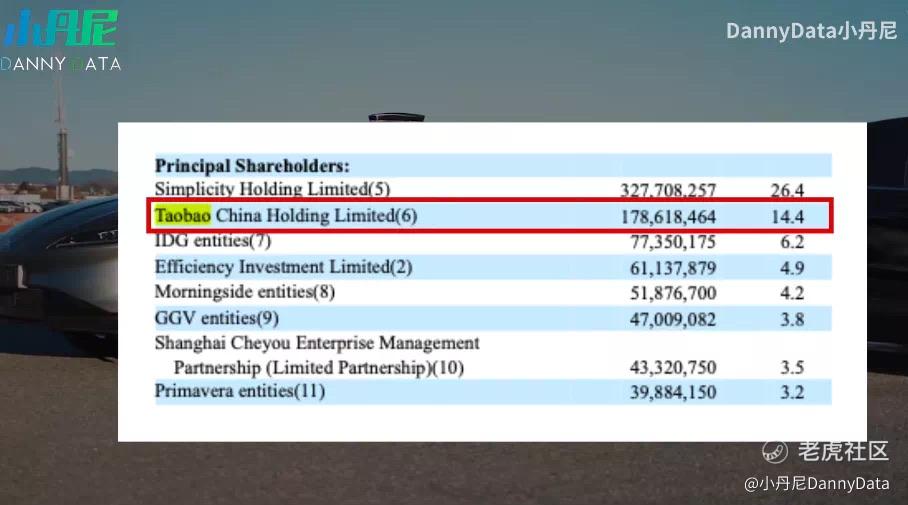This screenshot has height=505, width=908.
Task: Select Simplicity Holding Limited(5) entry
Action: coord(272,189)
